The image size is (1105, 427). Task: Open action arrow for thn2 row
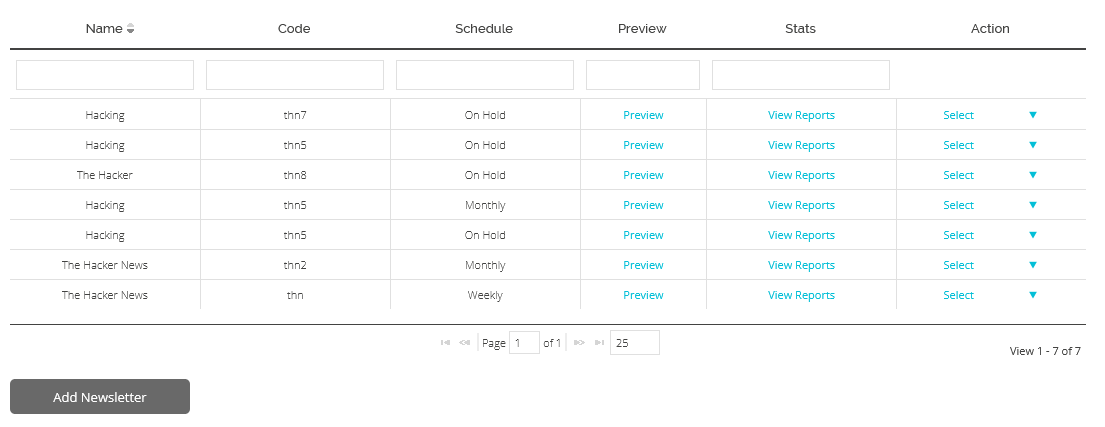[1032, 265]
